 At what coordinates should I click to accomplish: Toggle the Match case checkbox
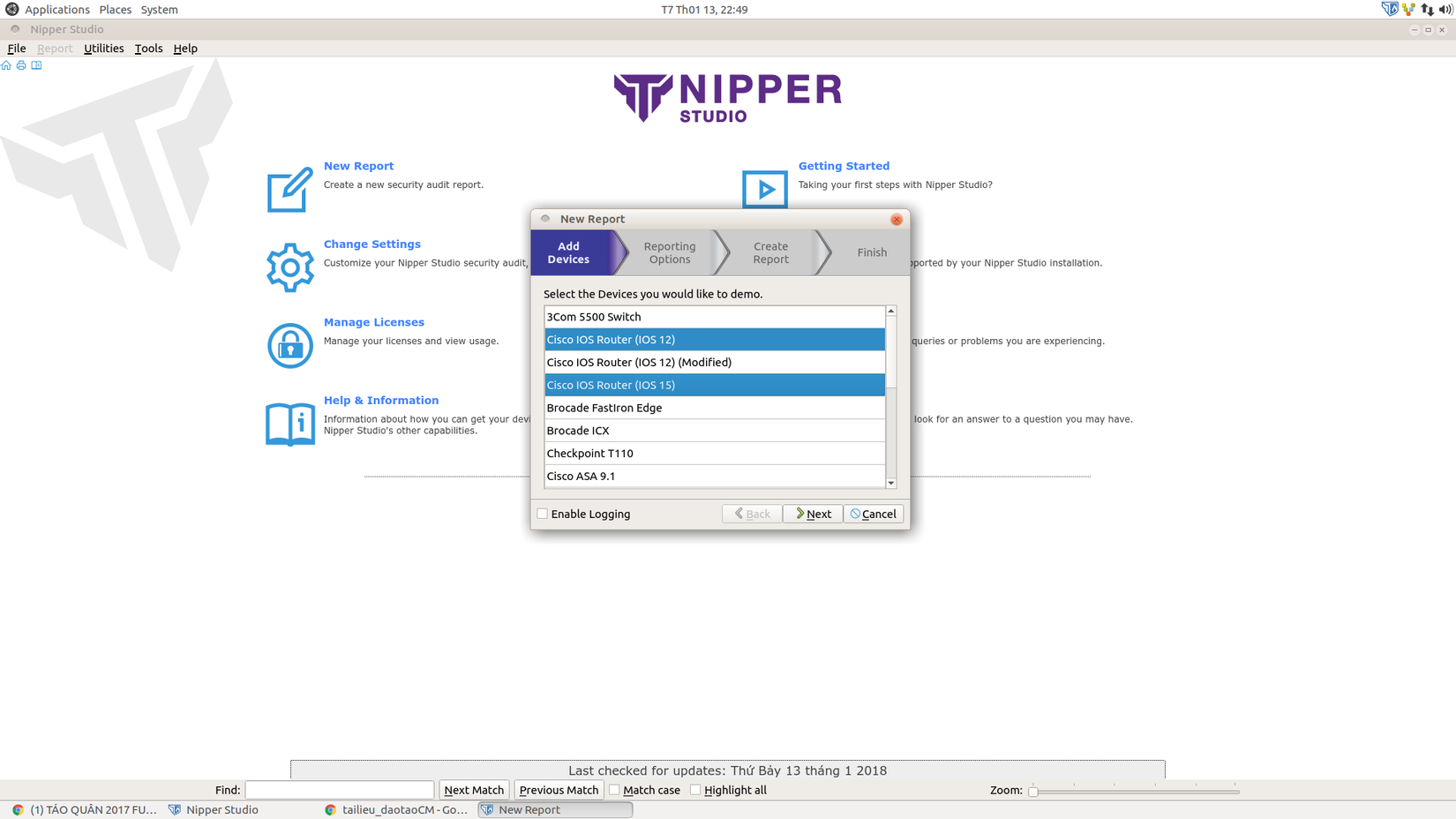(x=613, y=789)
